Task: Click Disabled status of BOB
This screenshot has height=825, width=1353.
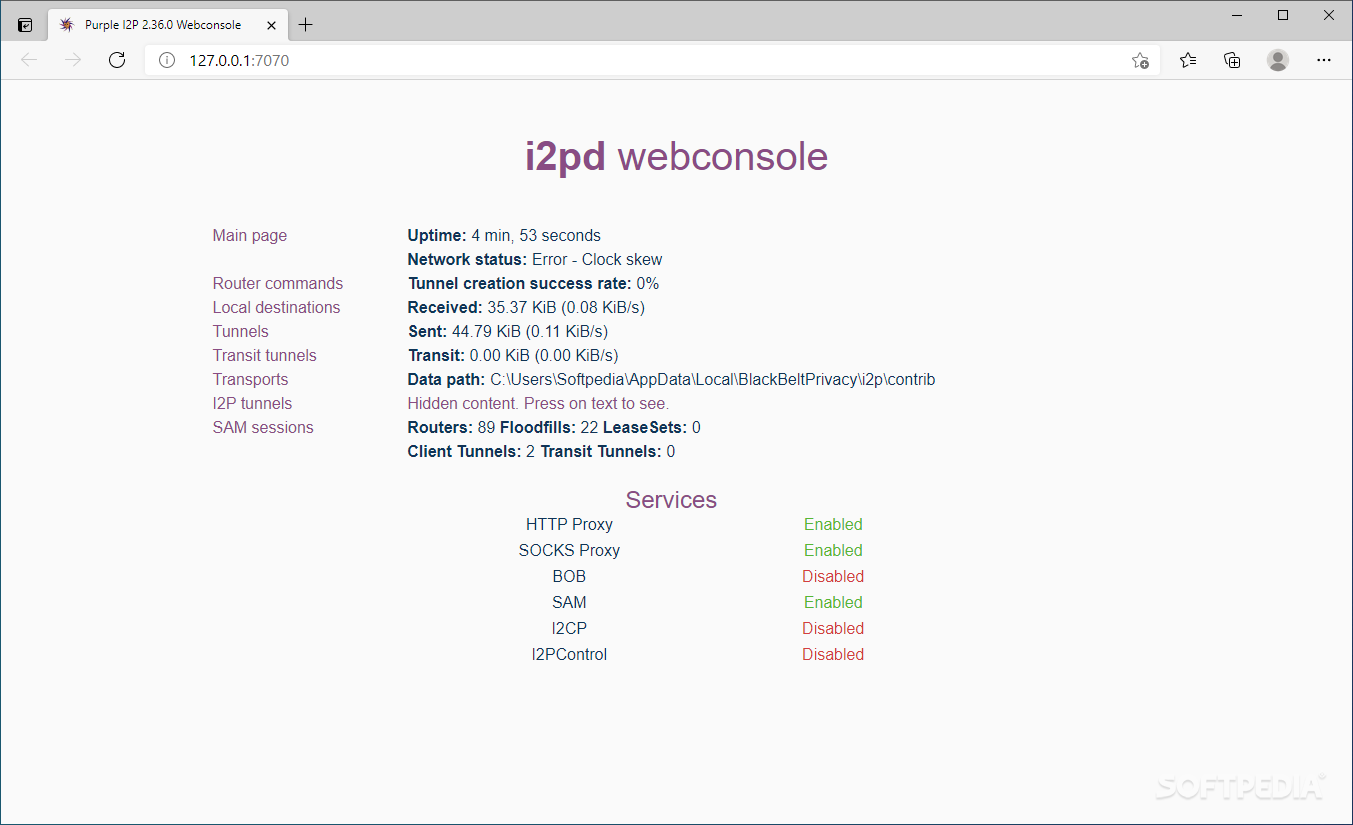Action: (x=833, y=576)
